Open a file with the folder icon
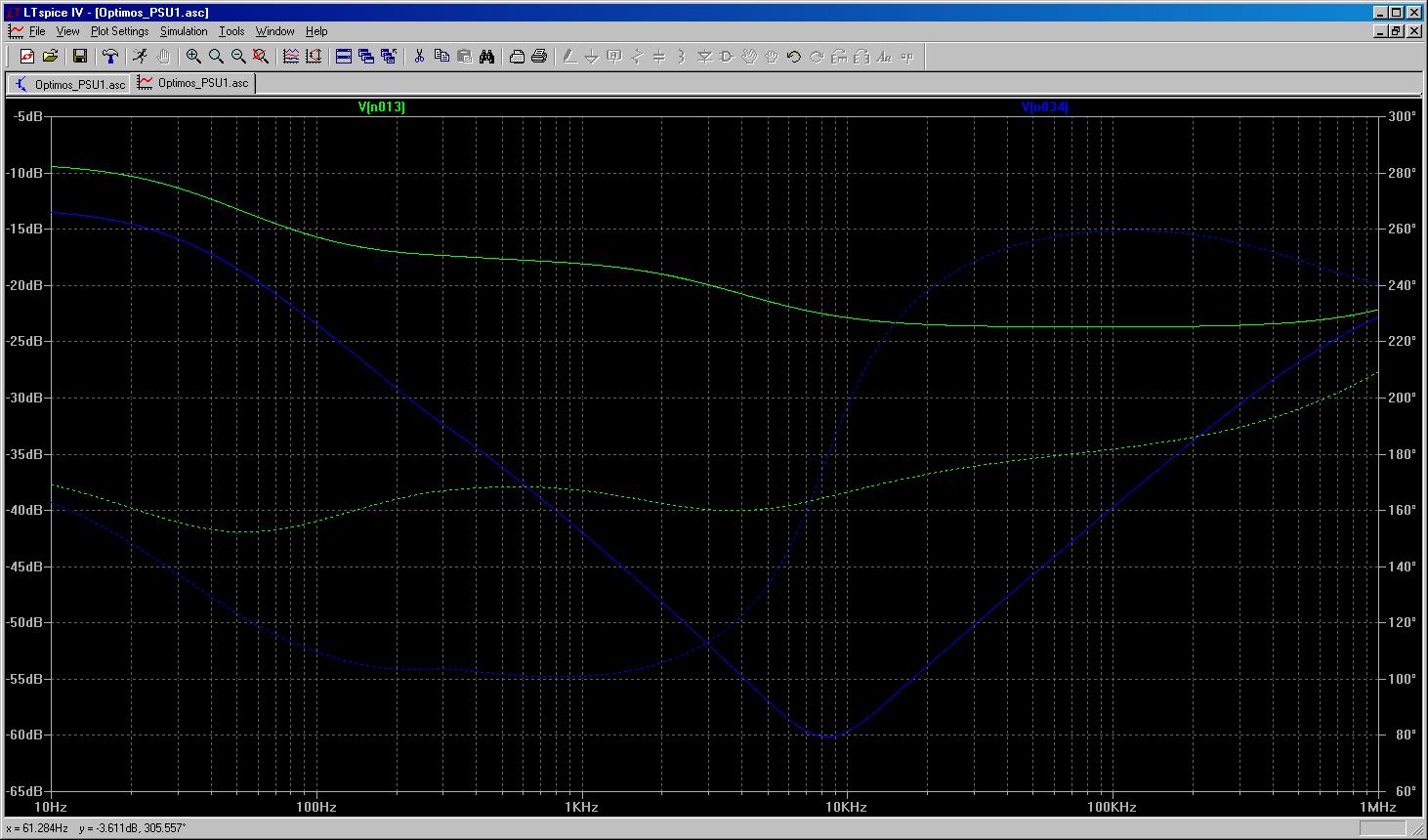The image size is (1428, 840). tap(50, 57)
